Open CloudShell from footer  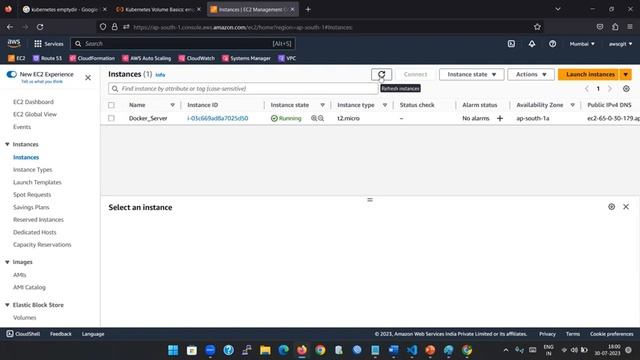(23, 334)
